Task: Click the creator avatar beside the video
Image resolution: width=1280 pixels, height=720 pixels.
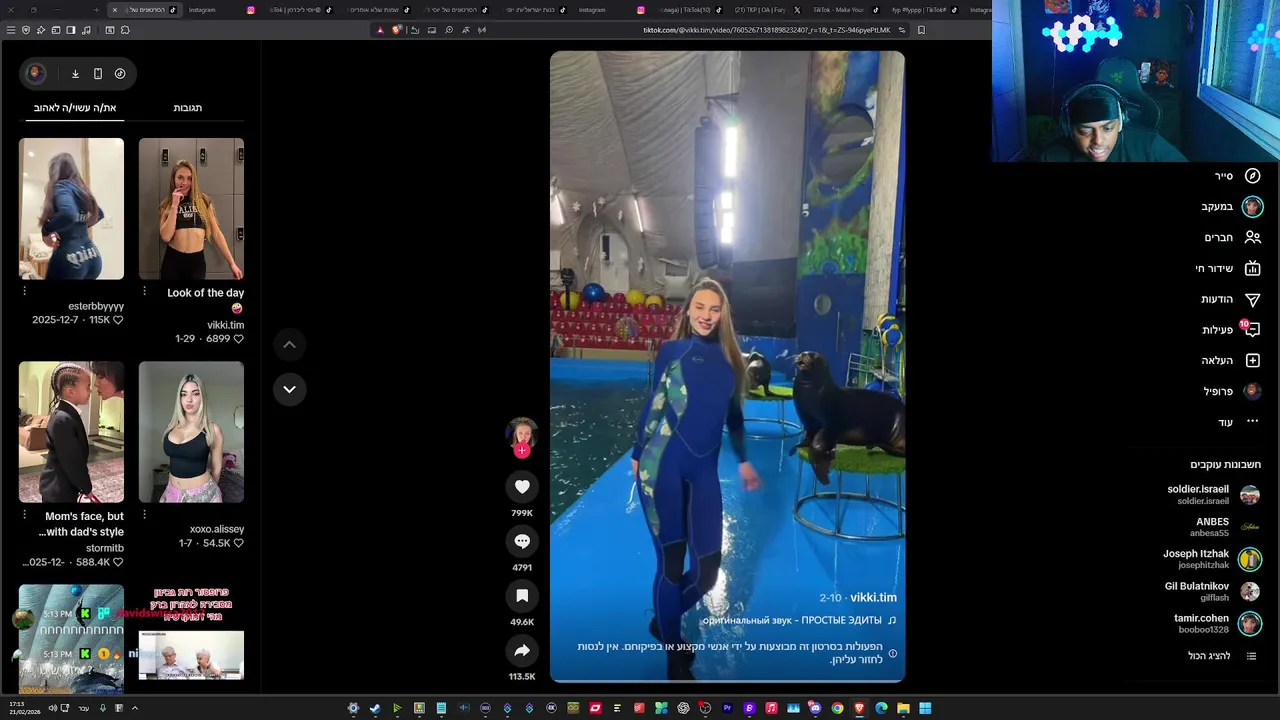Action: click(x=522, y=434)
